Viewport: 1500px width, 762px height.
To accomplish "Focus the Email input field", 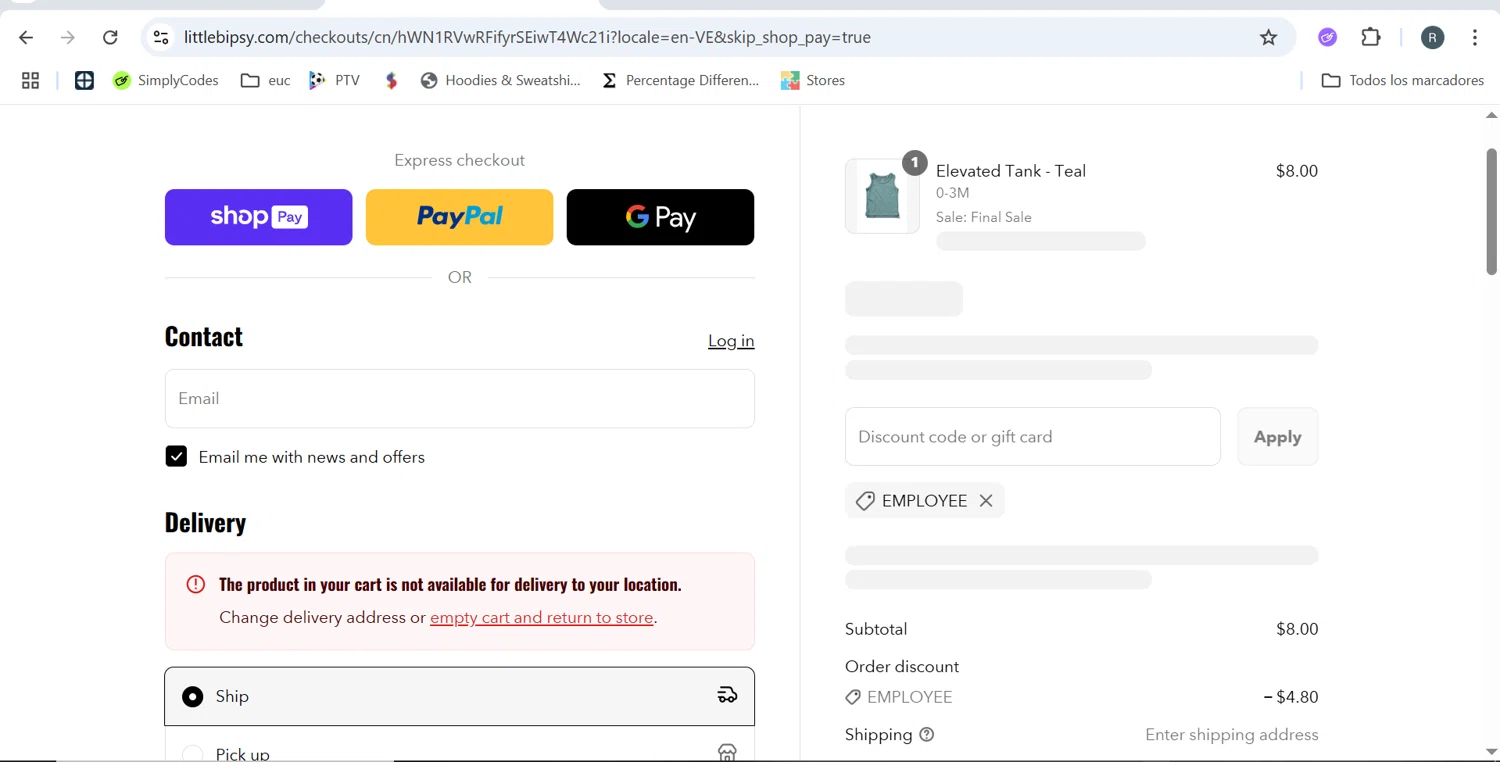I will coord(460,399).
